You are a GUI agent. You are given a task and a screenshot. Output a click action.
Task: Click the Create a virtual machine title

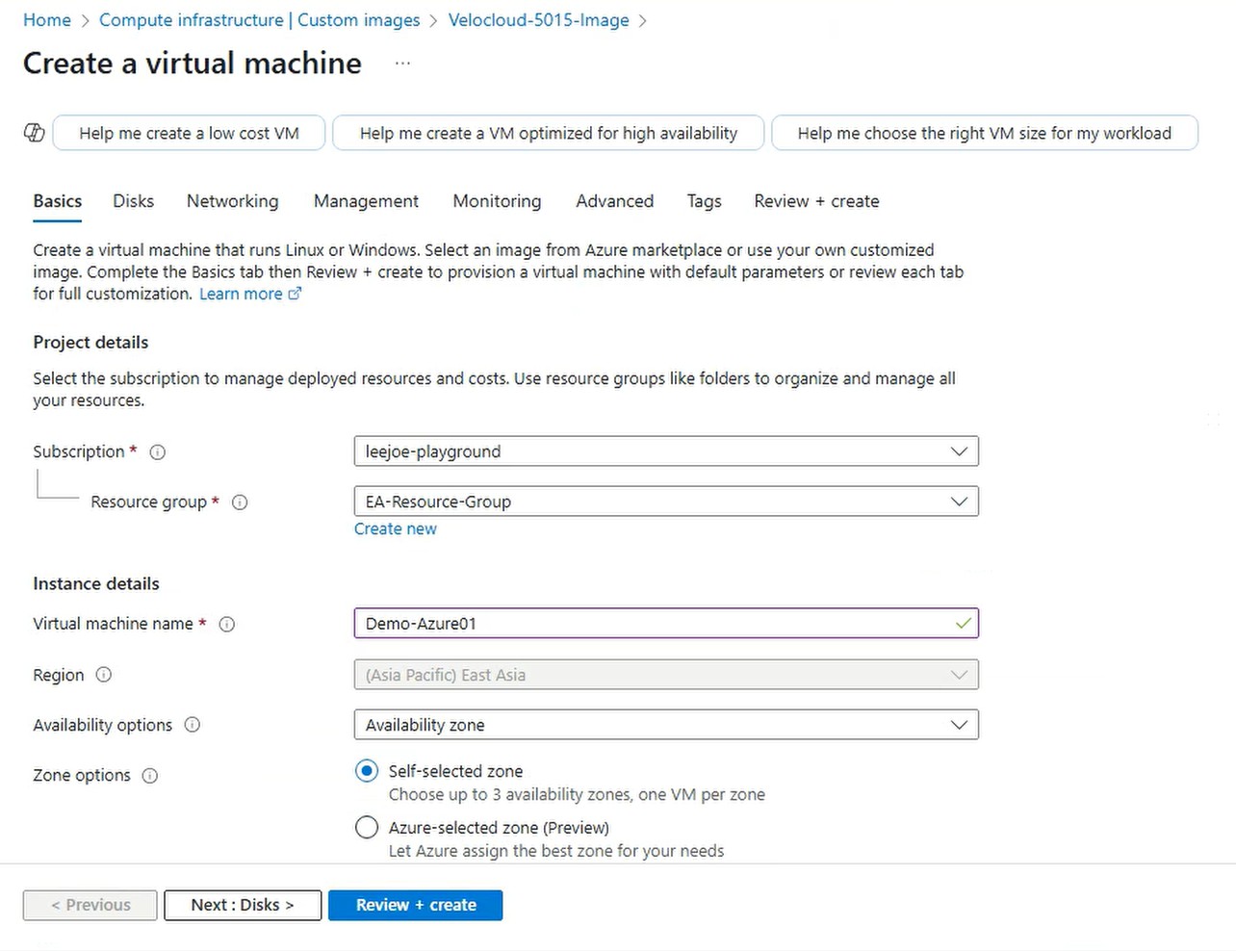tap(193, 64)
